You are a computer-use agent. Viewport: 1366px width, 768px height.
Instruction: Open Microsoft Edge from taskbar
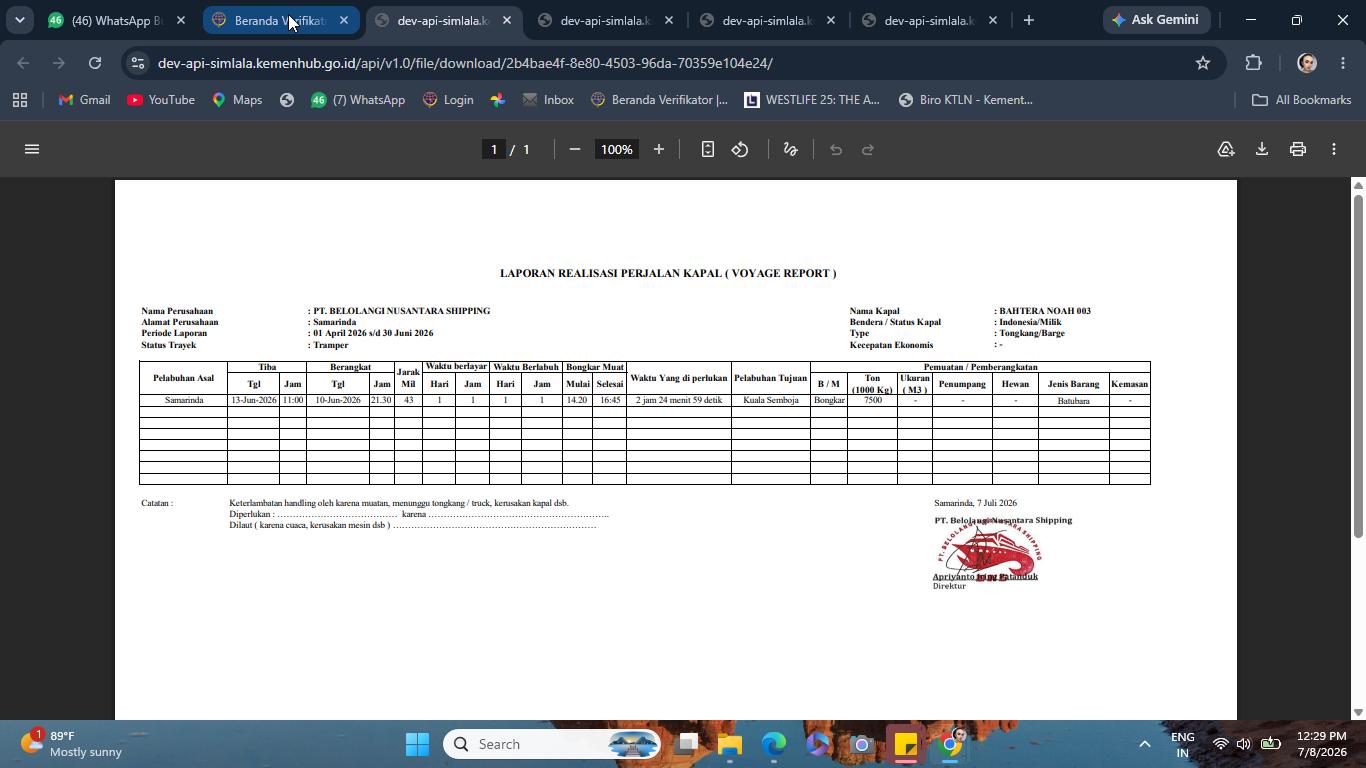[774, 744]
